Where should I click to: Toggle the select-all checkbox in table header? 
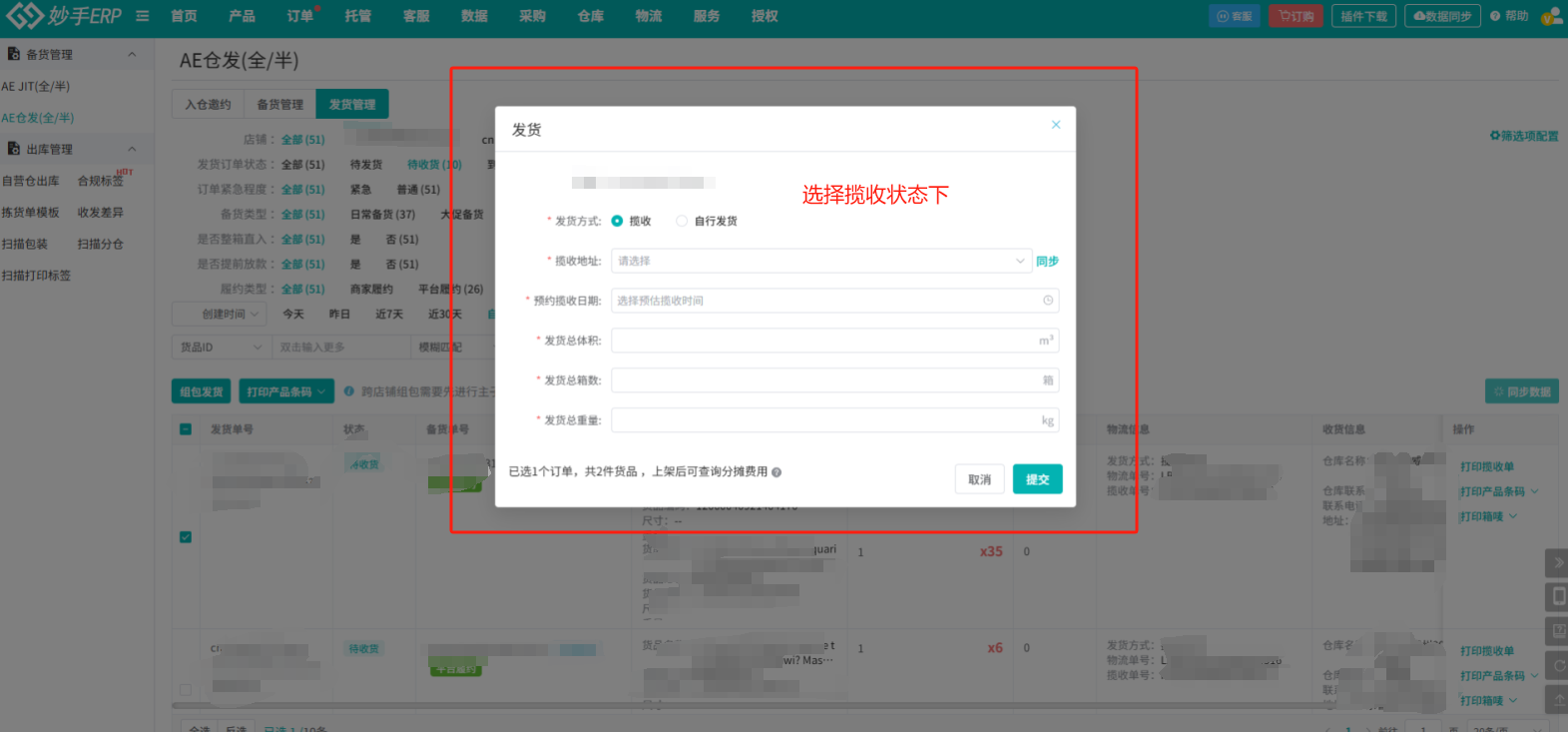[x=186, y=429]
